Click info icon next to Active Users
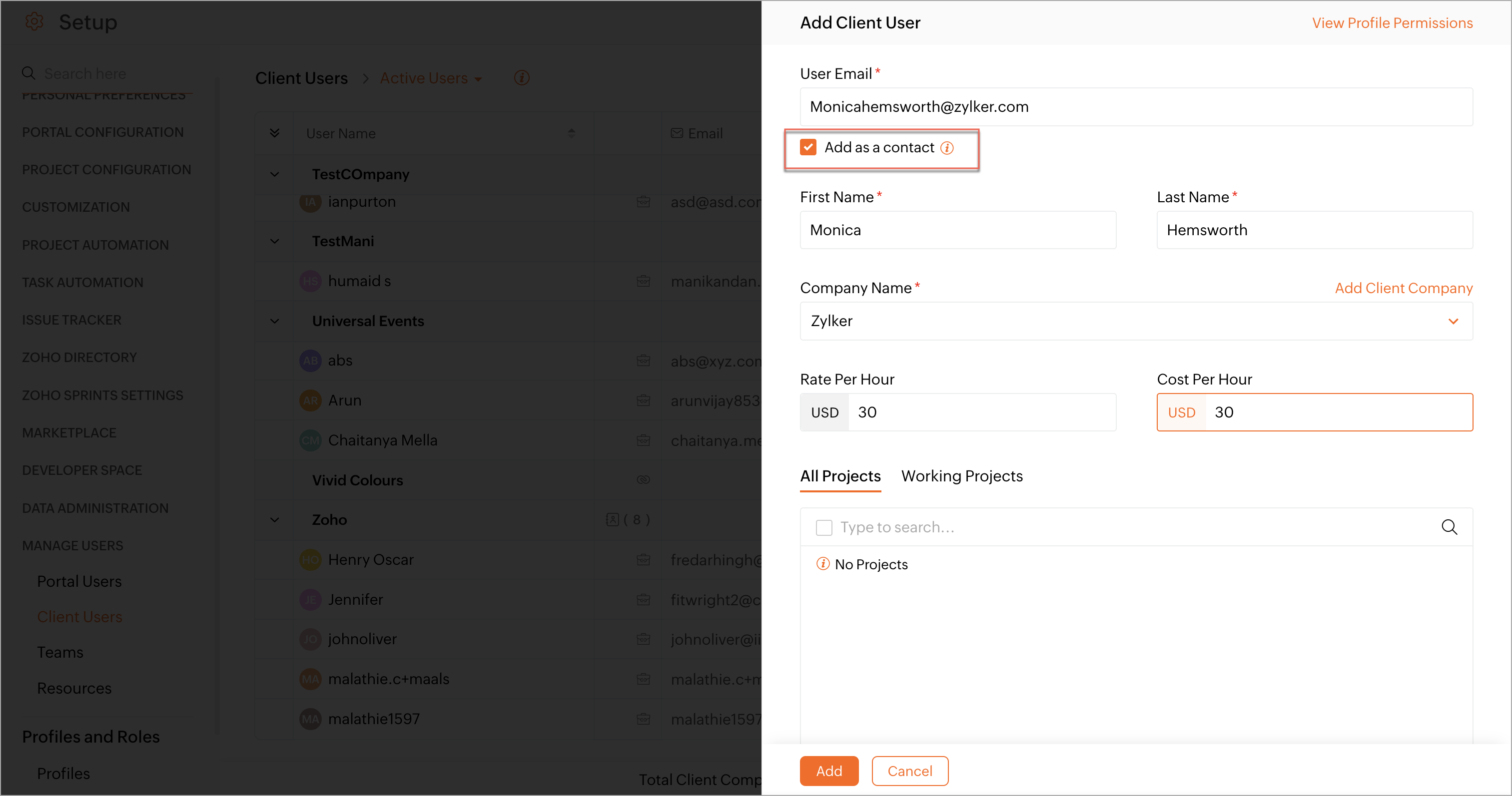Image resolution: width=1512 pixels, height=796 pixels. [521, 78]
